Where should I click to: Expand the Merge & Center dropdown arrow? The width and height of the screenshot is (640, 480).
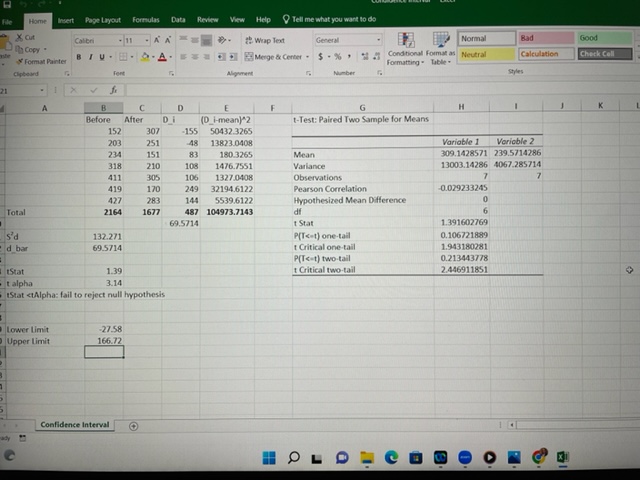coord(307,57)
